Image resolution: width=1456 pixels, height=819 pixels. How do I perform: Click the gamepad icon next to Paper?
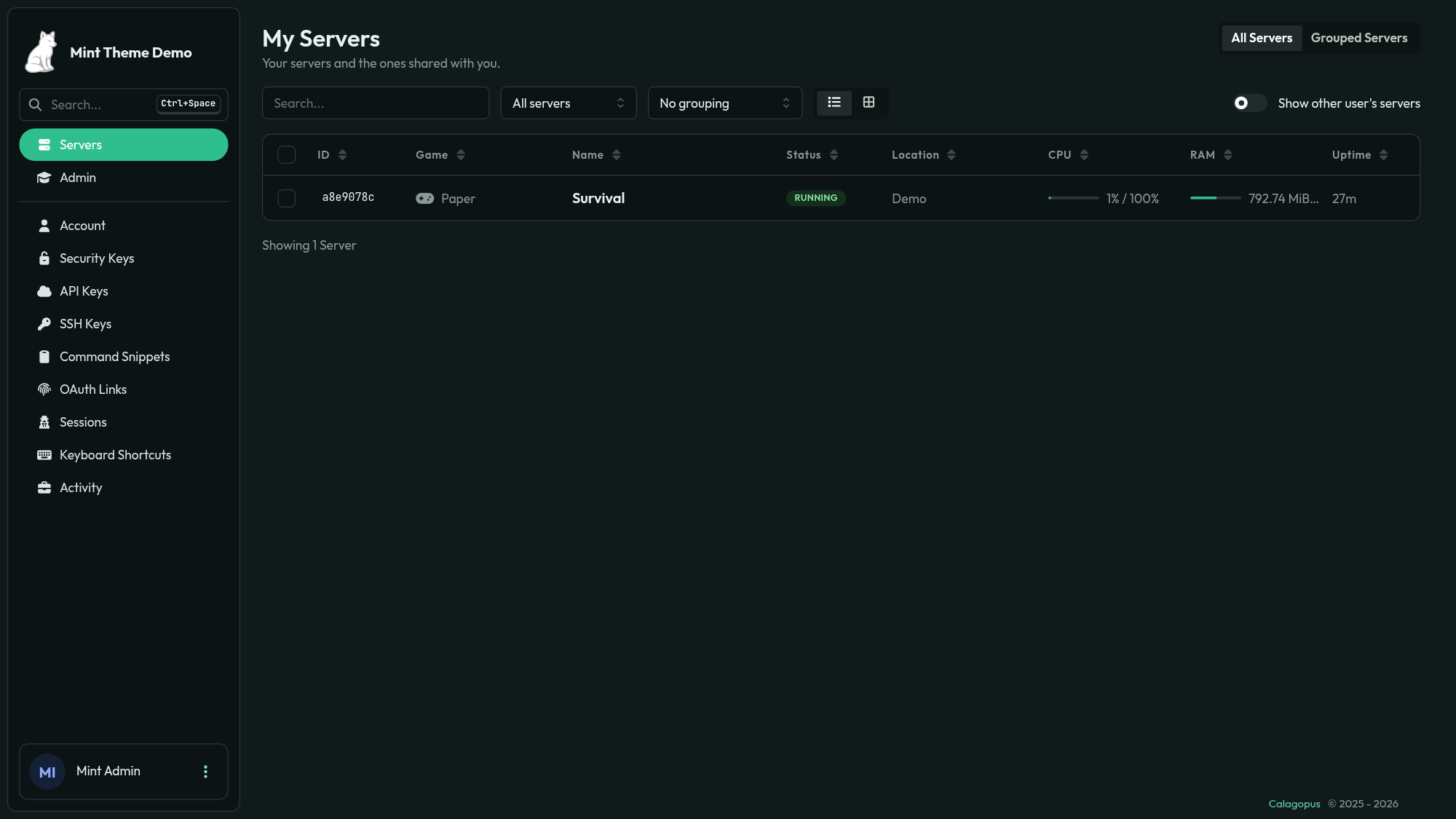pyautogui.click(x=425, y=199)
